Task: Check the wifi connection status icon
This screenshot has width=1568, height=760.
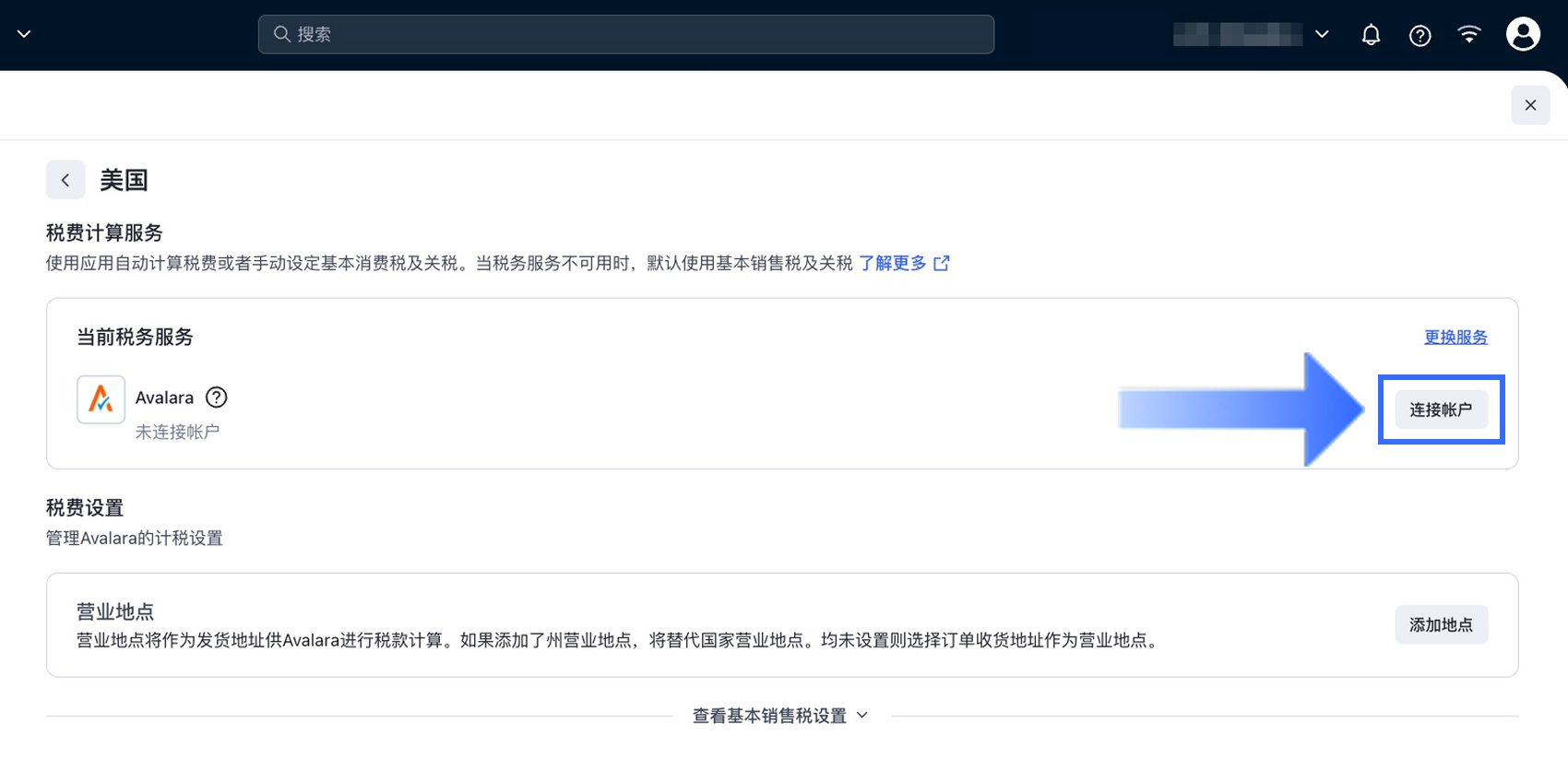Action: [x=1468, y=34]
